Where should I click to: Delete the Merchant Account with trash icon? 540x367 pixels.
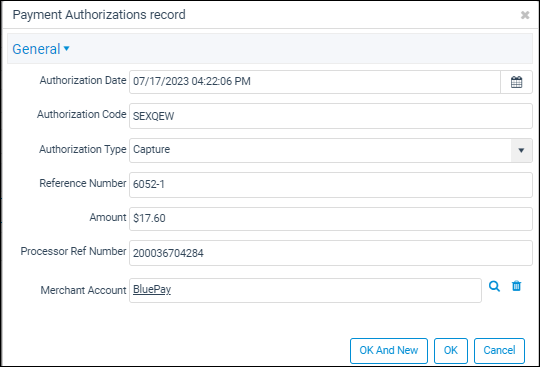[516, 286]
